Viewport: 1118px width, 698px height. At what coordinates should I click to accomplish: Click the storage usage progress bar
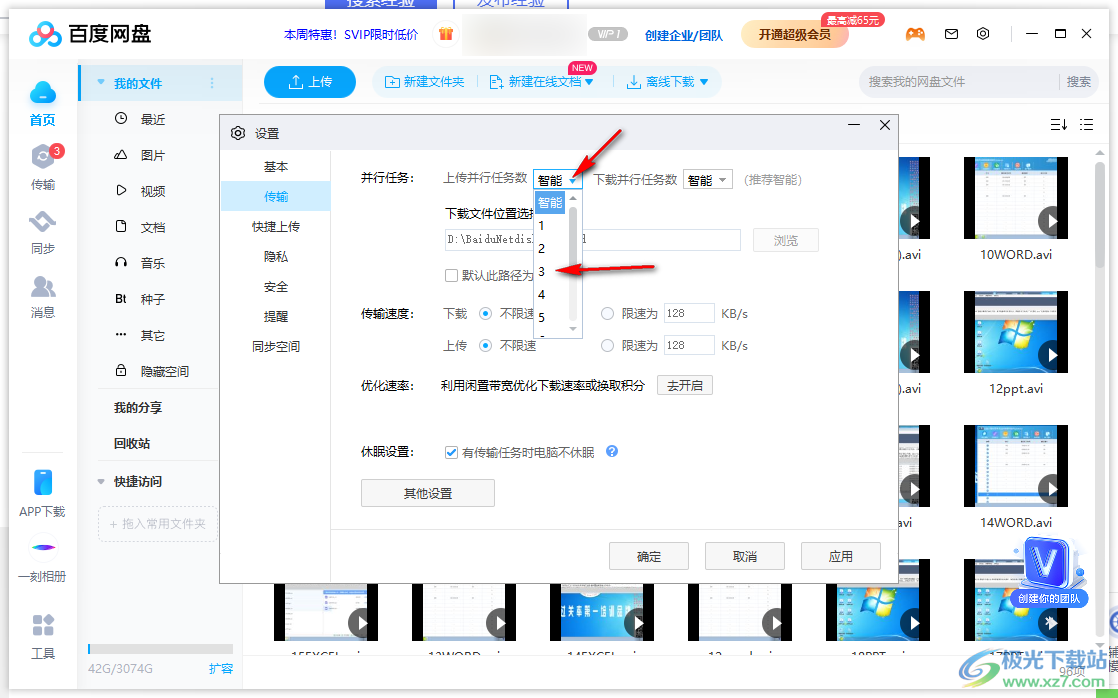coord(160,649)
